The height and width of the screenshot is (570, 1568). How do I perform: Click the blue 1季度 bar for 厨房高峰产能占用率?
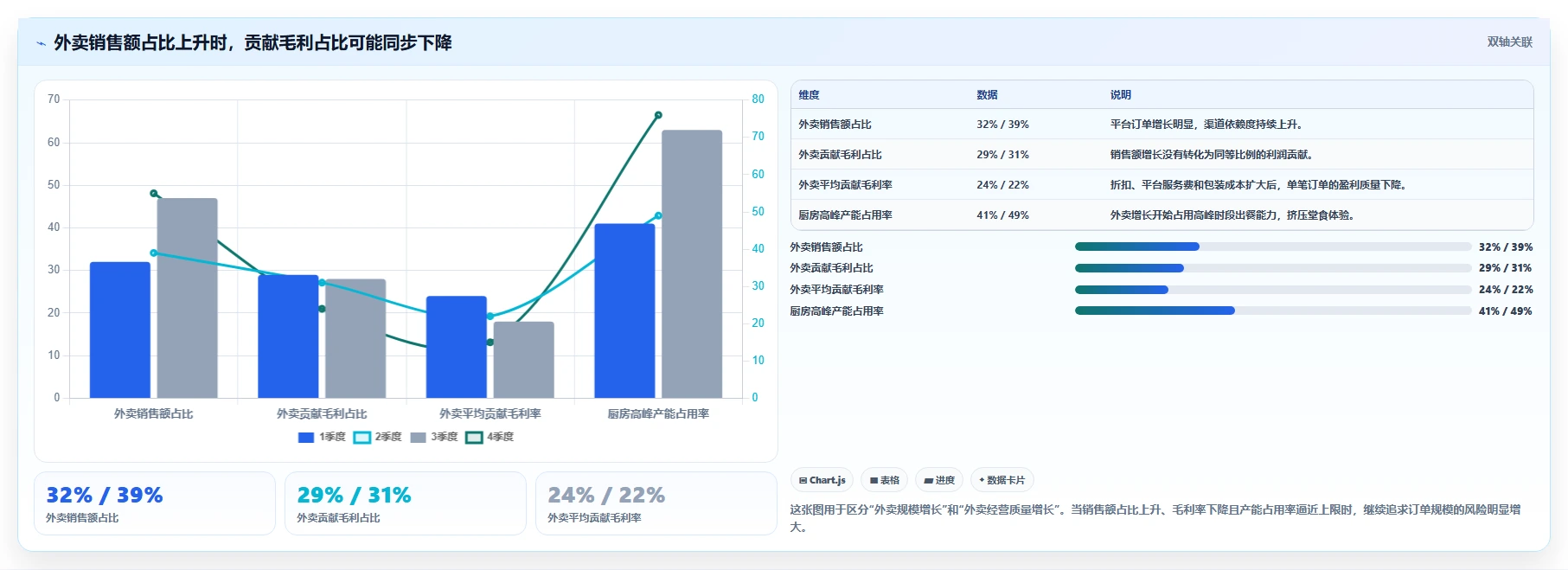coord(624,311)
